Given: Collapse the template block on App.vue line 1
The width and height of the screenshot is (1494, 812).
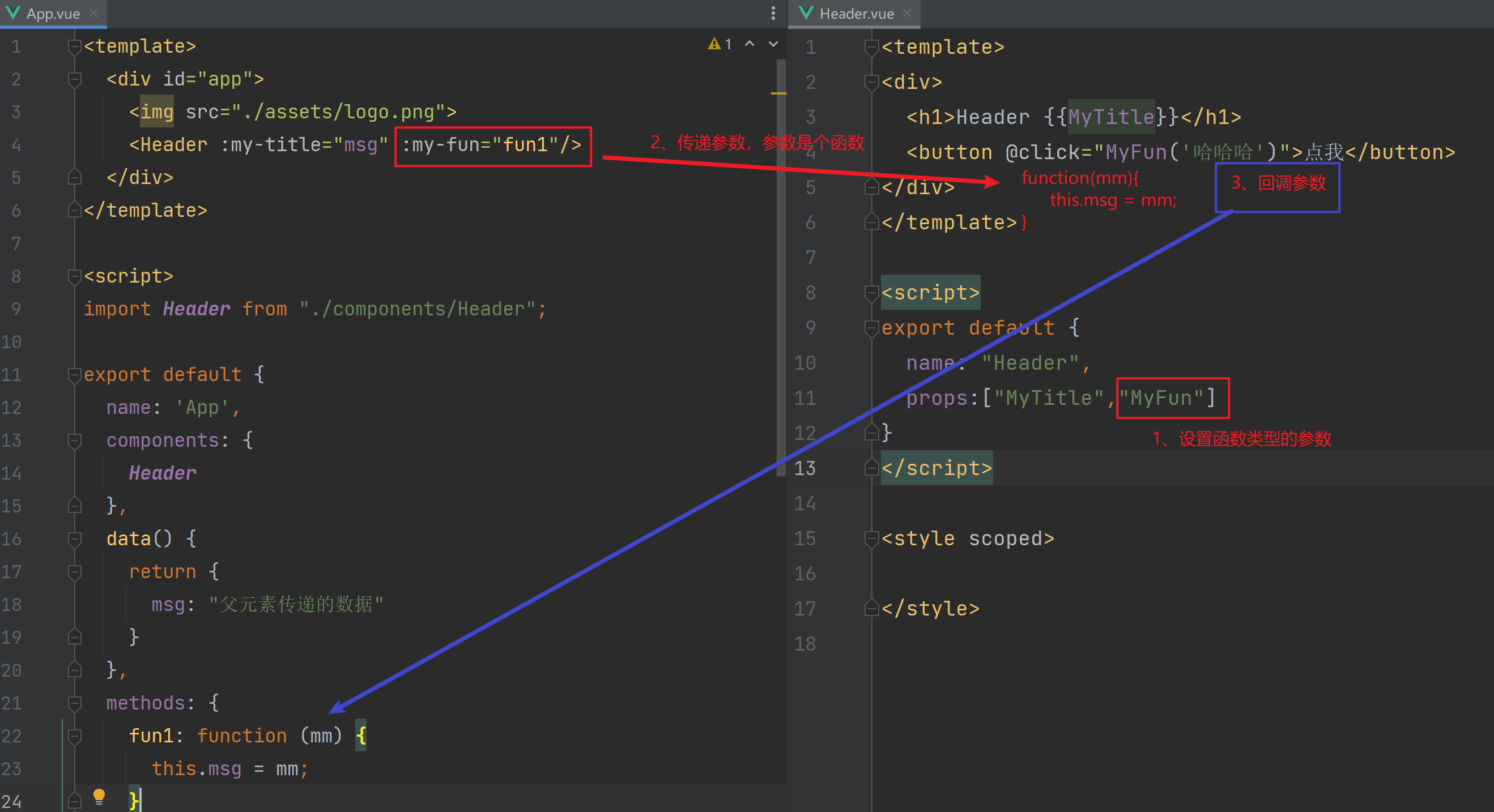Looking at the screenshot, I should coord(74,46).
